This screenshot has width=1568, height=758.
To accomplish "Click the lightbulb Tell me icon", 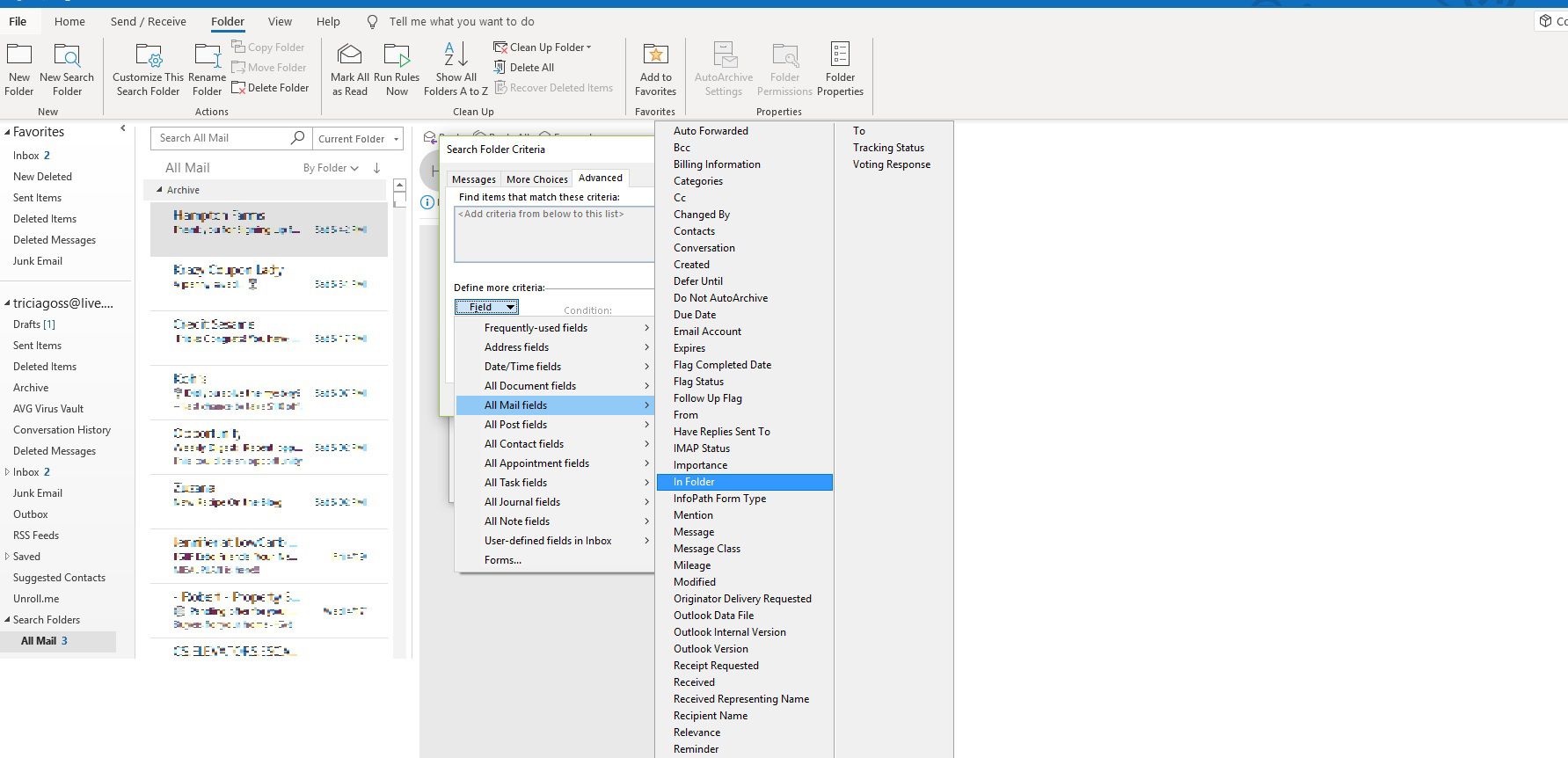I will 373,21.
